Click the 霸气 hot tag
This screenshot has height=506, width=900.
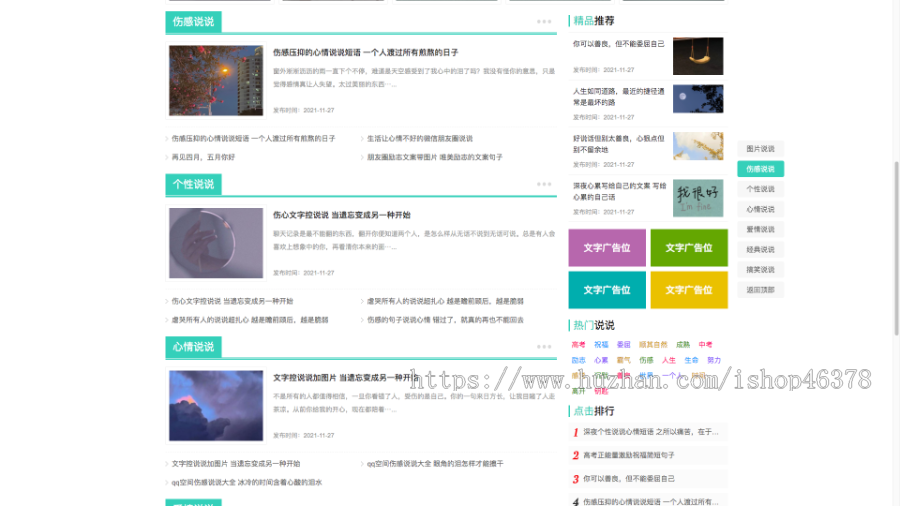[623, 360]
